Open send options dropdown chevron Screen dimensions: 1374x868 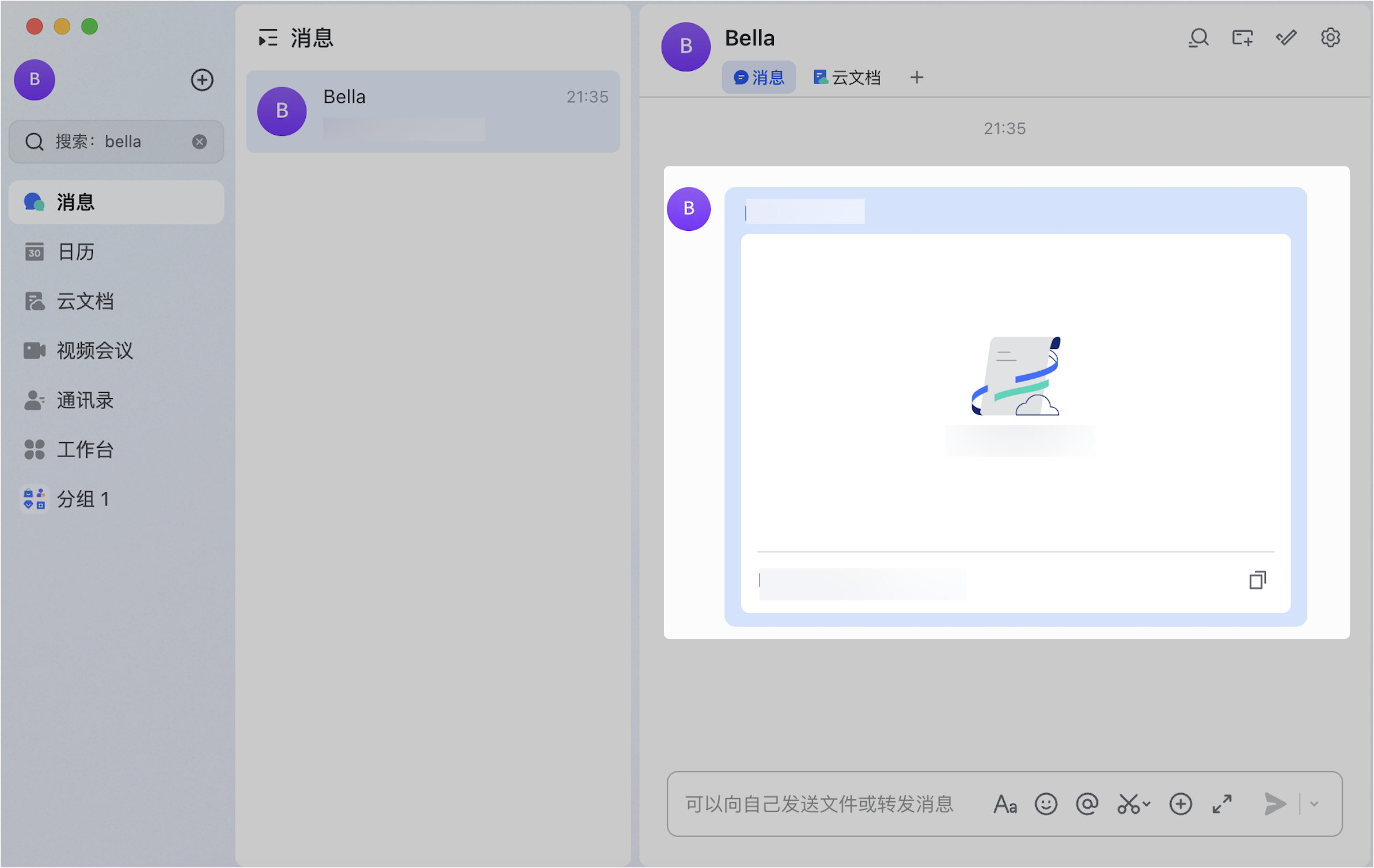tap(1314, 804)
